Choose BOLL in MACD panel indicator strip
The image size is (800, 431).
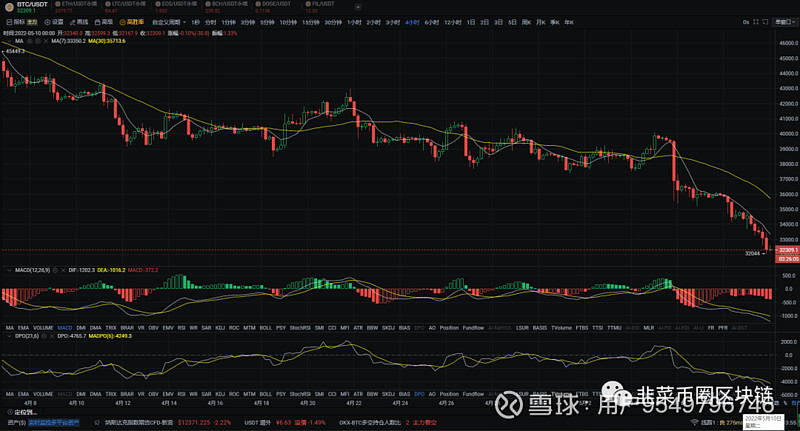pyautogui.click(x=265, y=328)
